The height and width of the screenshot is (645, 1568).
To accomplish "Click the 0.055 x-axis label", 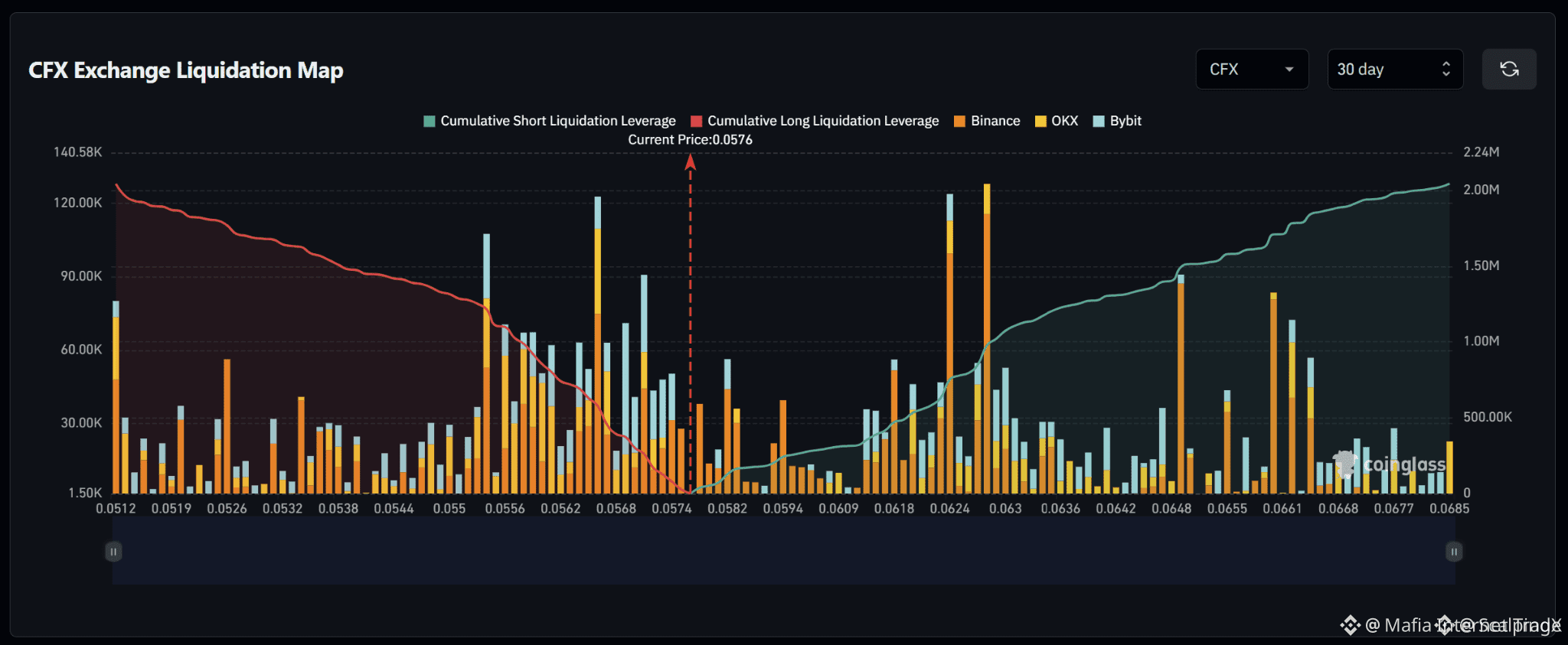I will pyautogui.click(x=449, y=509).
